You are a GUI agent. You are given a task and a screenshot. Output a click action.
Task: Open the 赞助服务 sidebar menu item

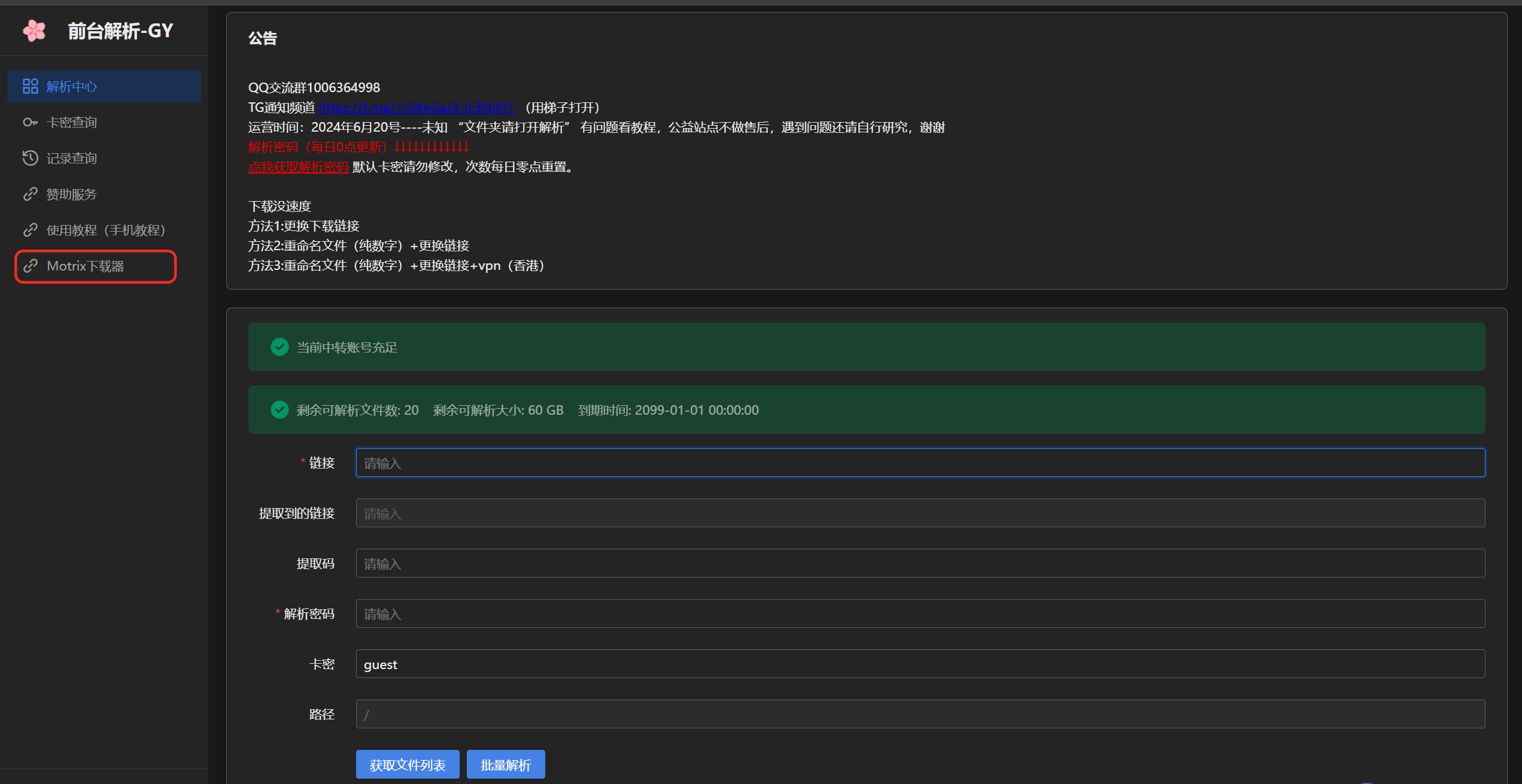click(x=72, y=194)
